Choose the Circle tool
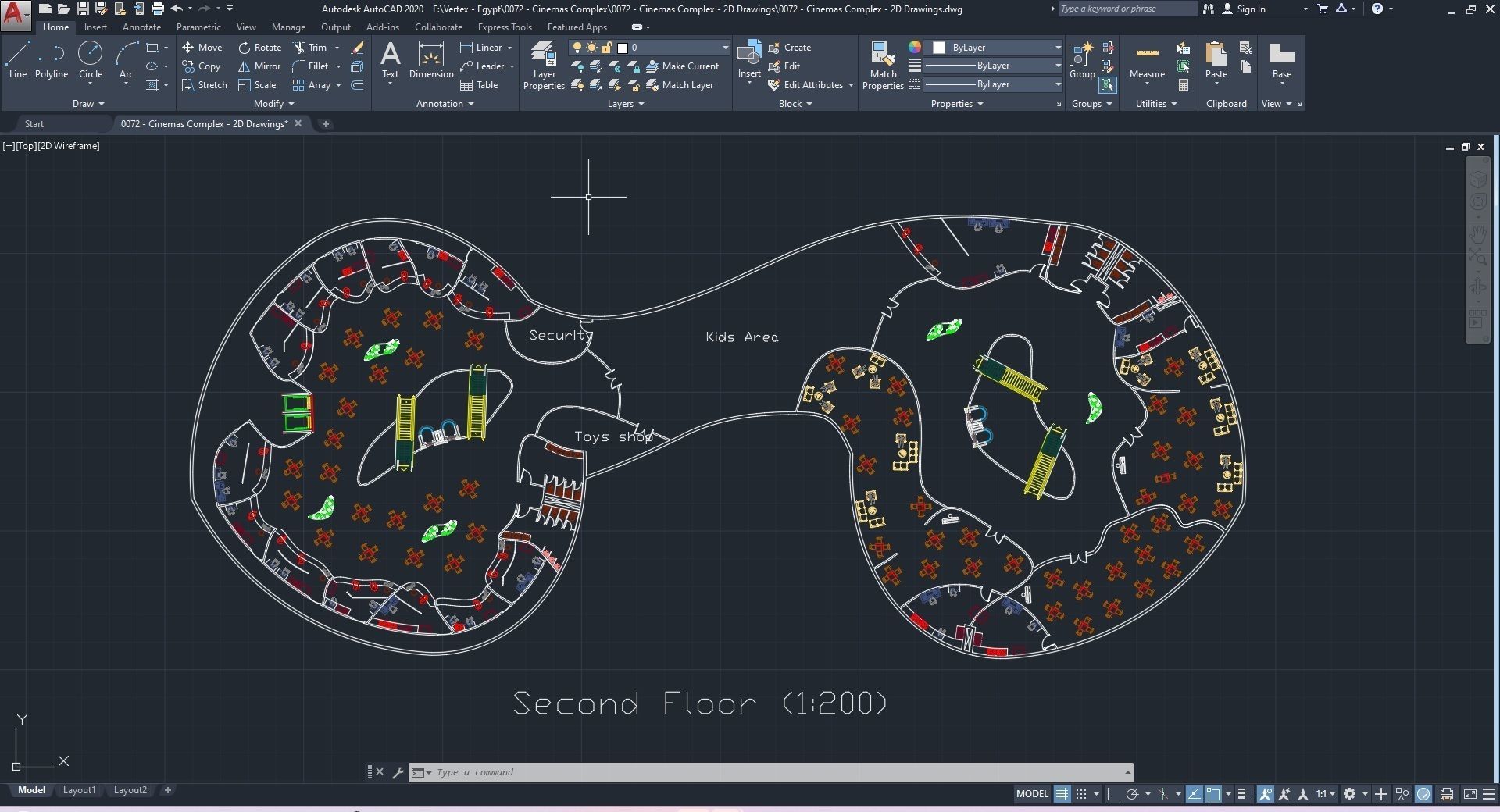Viewport: 1500px width, 812px height. pos(91,60)
